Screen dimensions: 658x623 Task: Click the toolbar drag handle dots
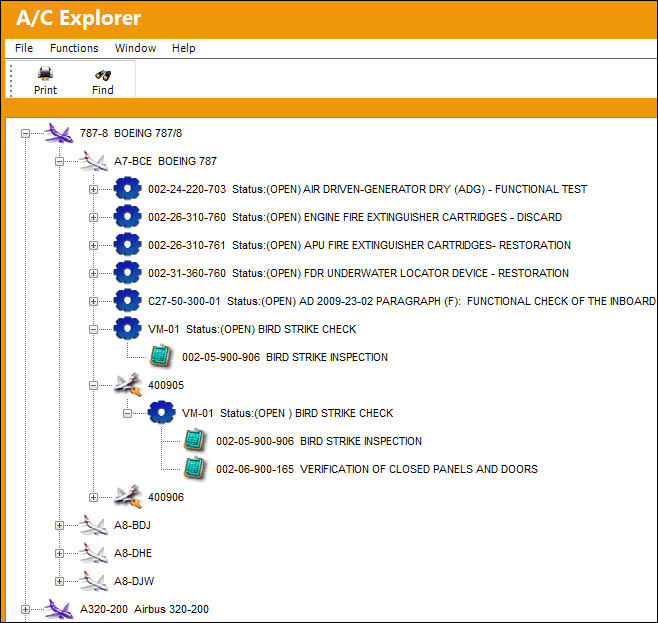coord(10,81)
